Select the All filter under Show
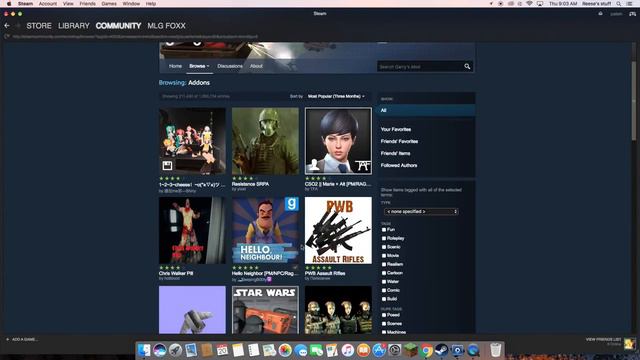The image size is (640, 360). coord(426,110)
